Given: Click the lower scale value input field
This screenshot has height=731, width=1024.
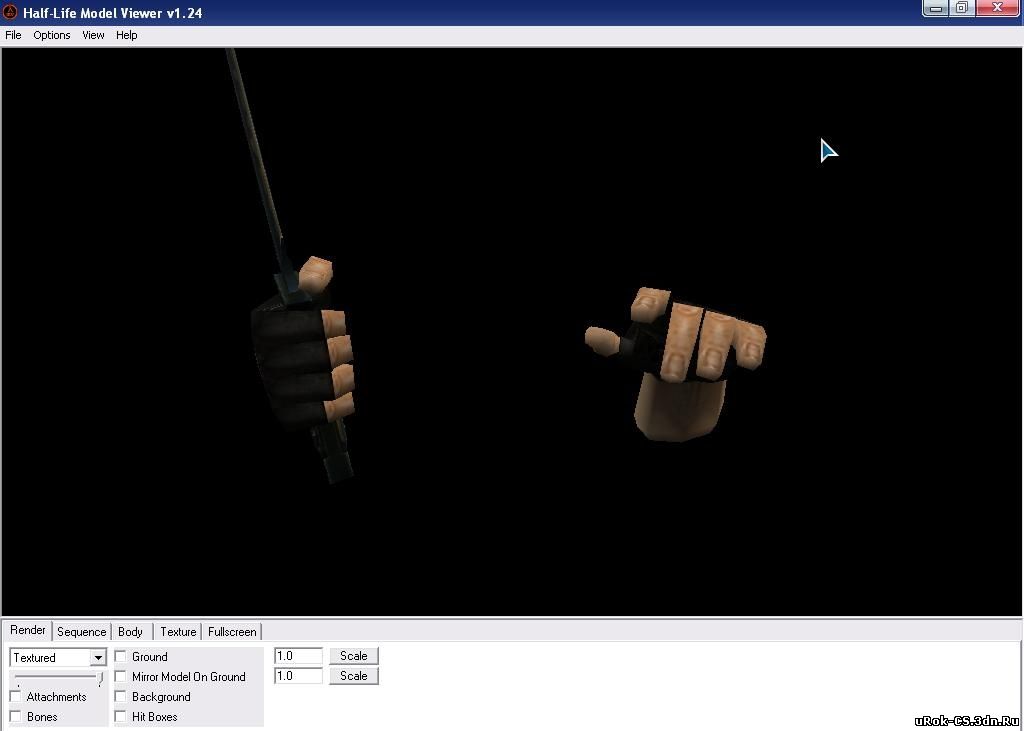Looking at the screenshot, I should [298, 676].
